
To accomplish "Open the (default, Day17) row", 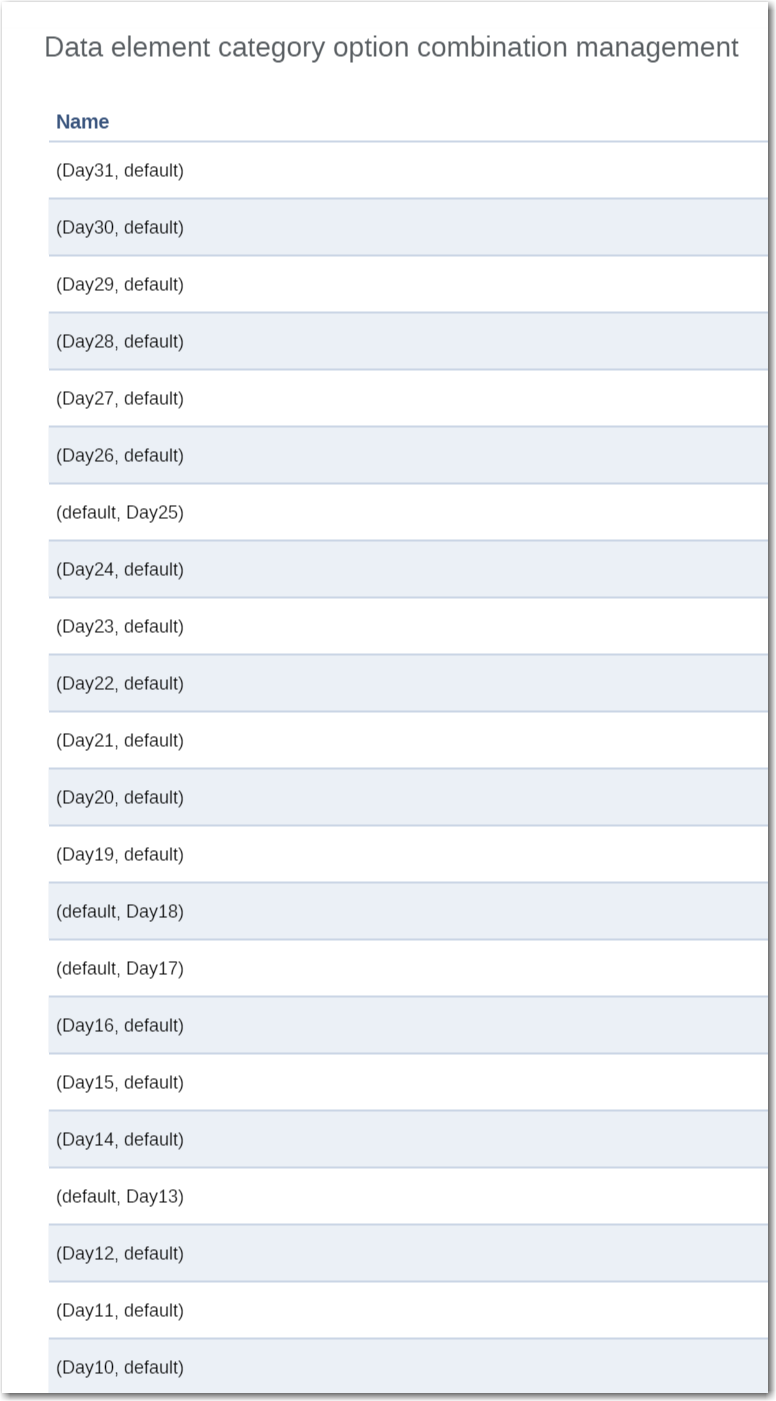I will (x=120, y=969).
